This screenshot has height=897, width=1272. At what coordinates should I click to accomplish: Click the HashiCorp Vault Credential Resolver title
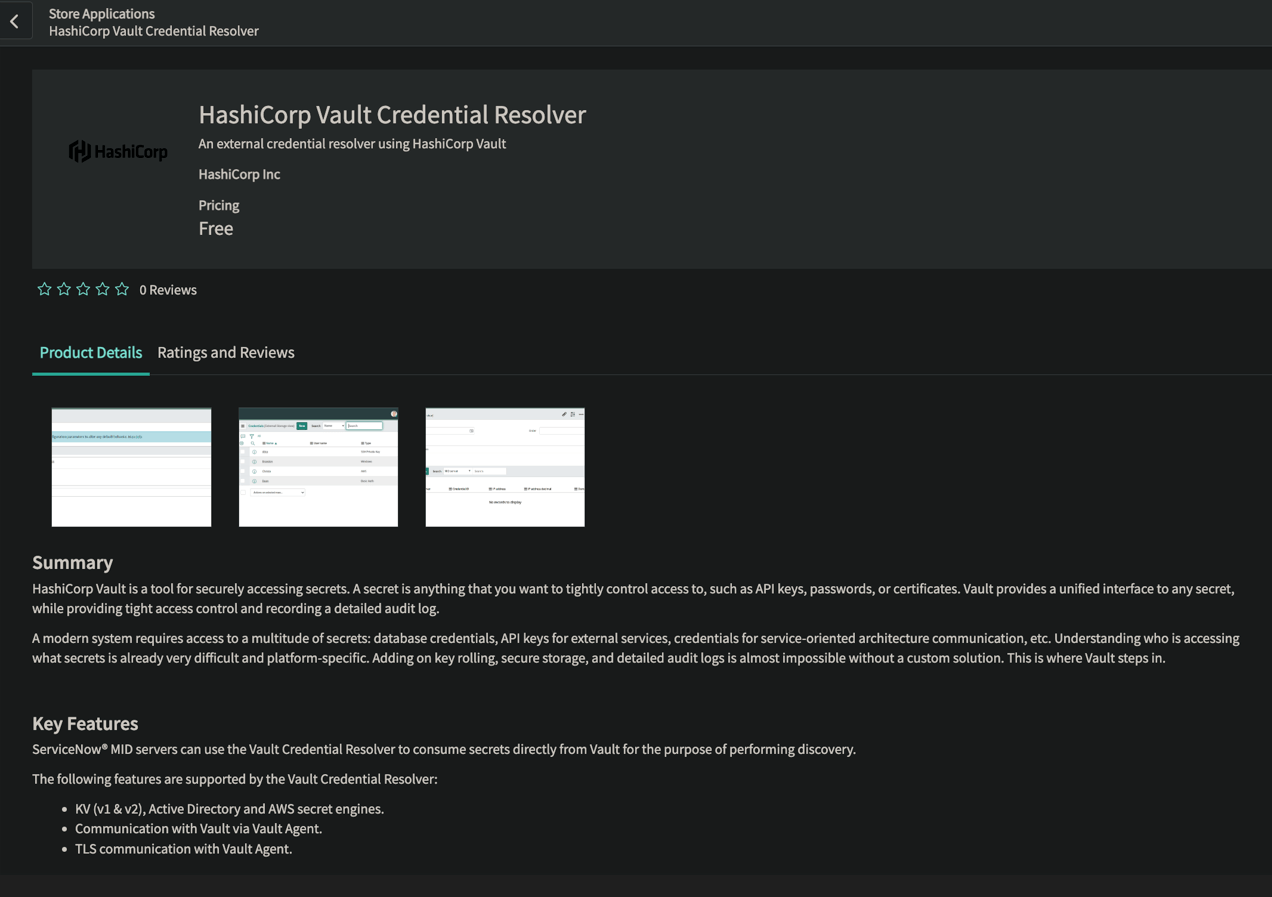392,114
